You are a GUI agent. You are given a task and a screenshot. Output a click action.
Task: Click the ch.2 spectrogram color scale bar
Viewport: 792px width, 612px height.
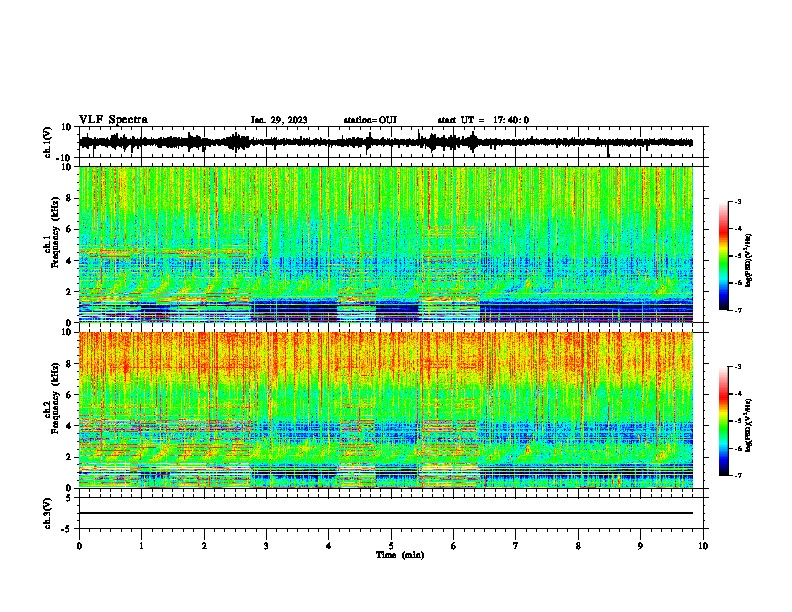point(723,421)
